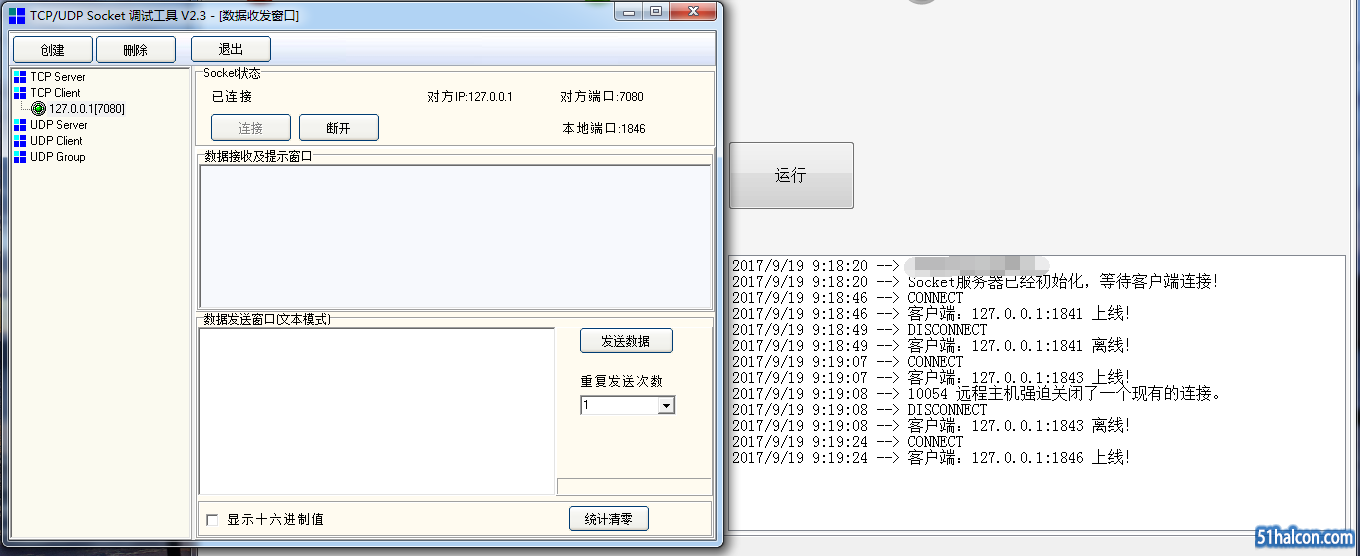Click the 对方IP:127.0.0.1 label
The width and height of the screenshot is (1360, 556).
coord(470,97)
